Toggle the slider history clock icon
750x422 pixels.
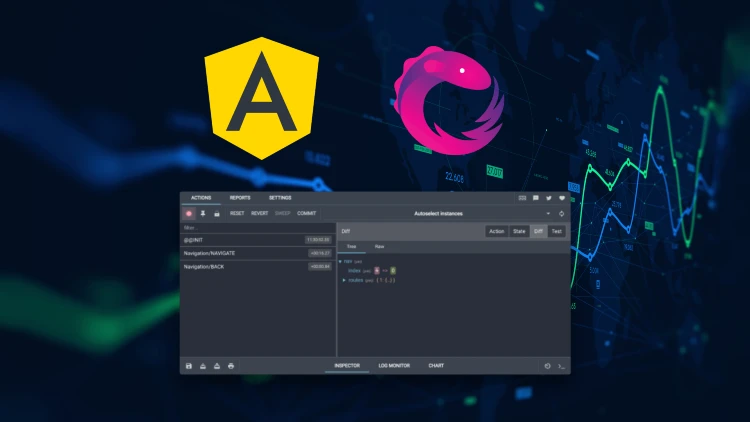pyautogui.click(x=548, y=366)
